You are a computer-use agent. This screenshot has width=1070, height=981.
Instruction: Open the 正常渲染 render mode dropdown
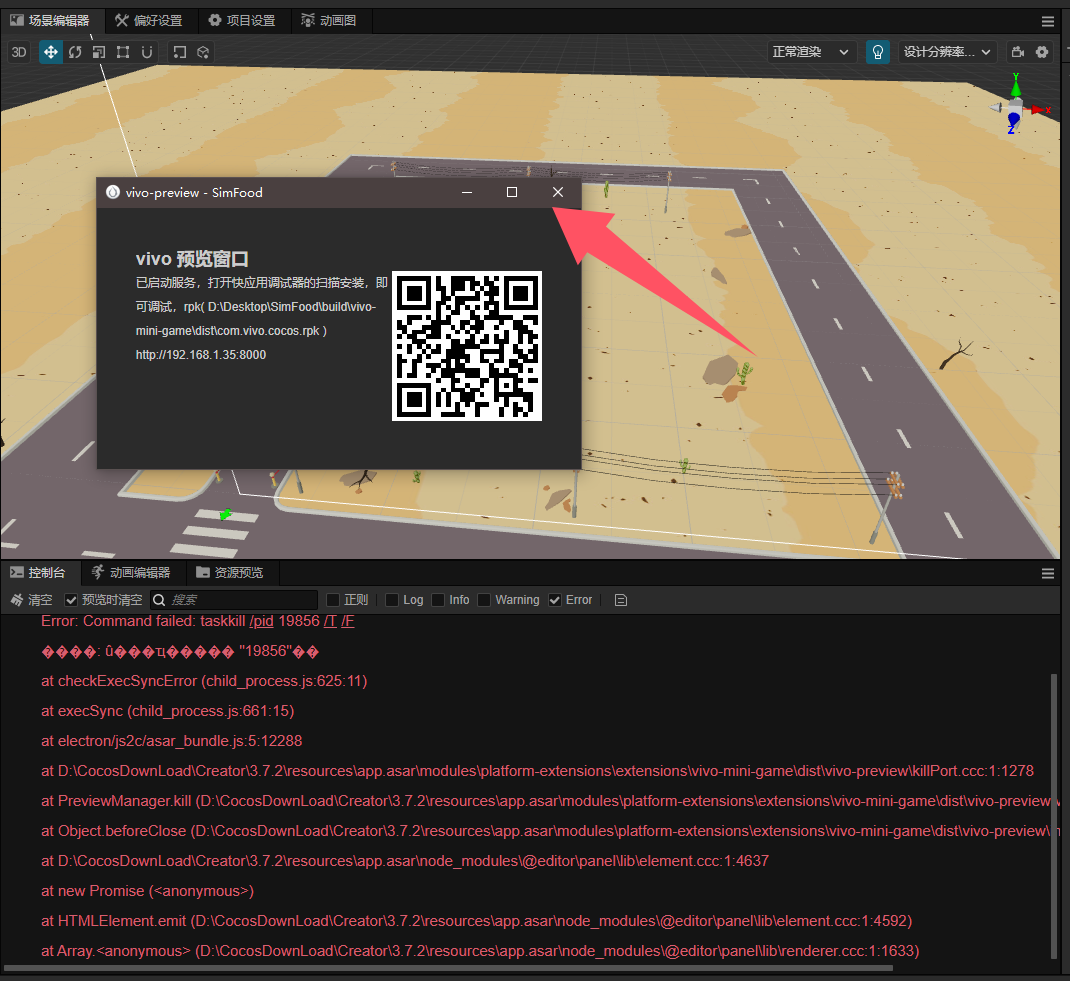tap(811, 52)
